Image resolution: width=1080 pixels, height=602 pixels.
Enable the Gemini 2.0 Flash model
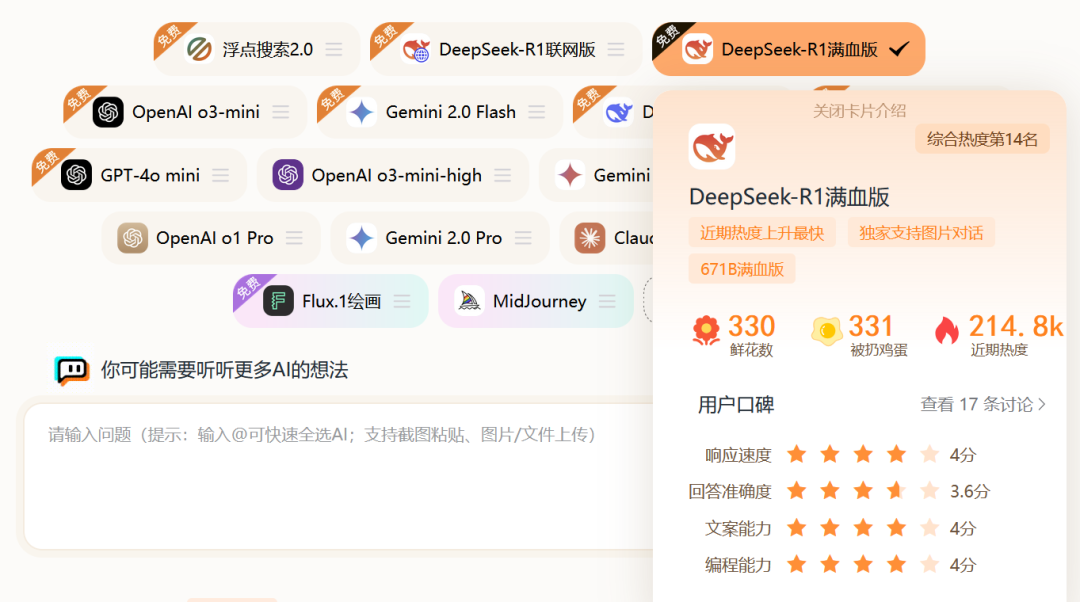440,112
